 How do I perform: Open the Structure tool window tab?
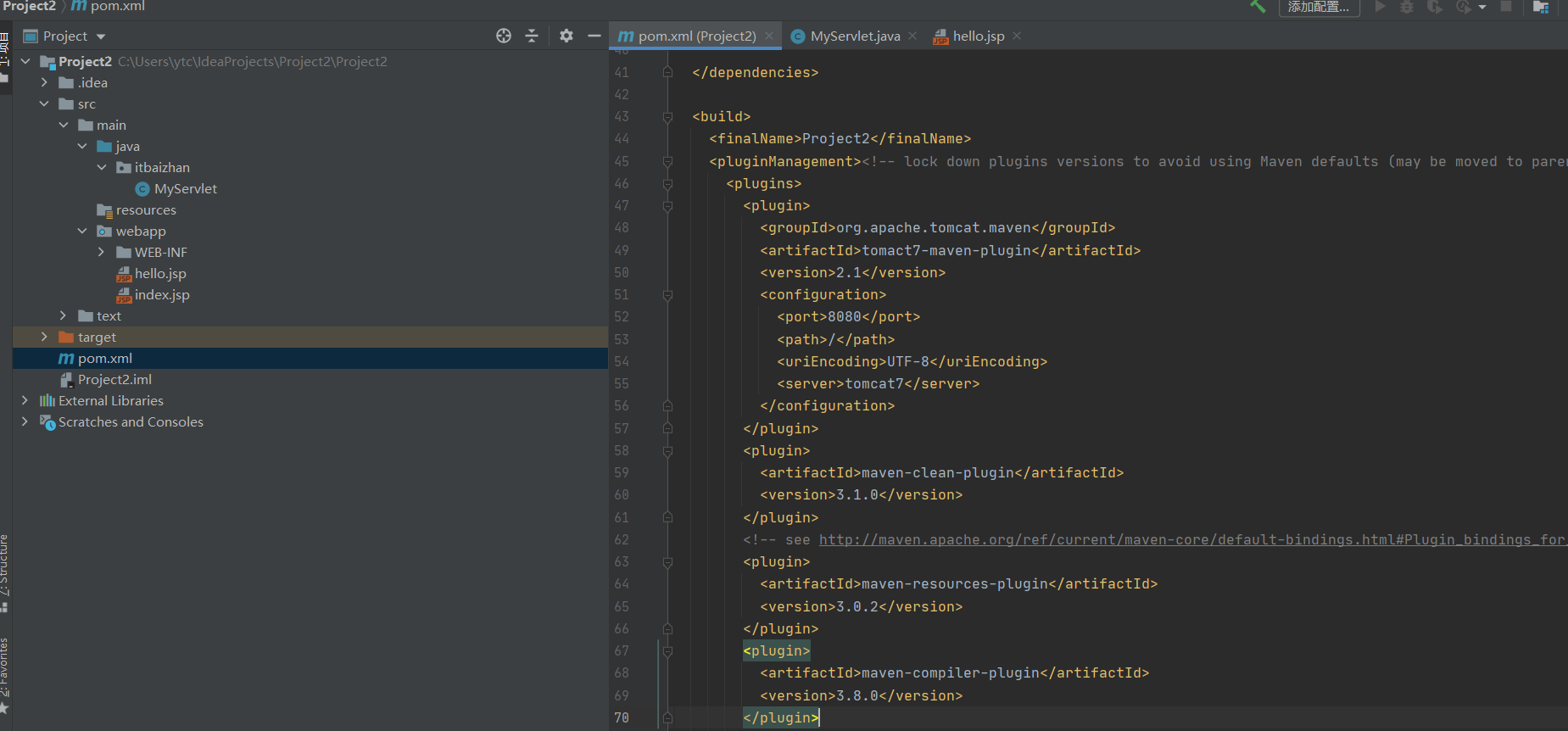pyautogui.click(x=4, y=572)
